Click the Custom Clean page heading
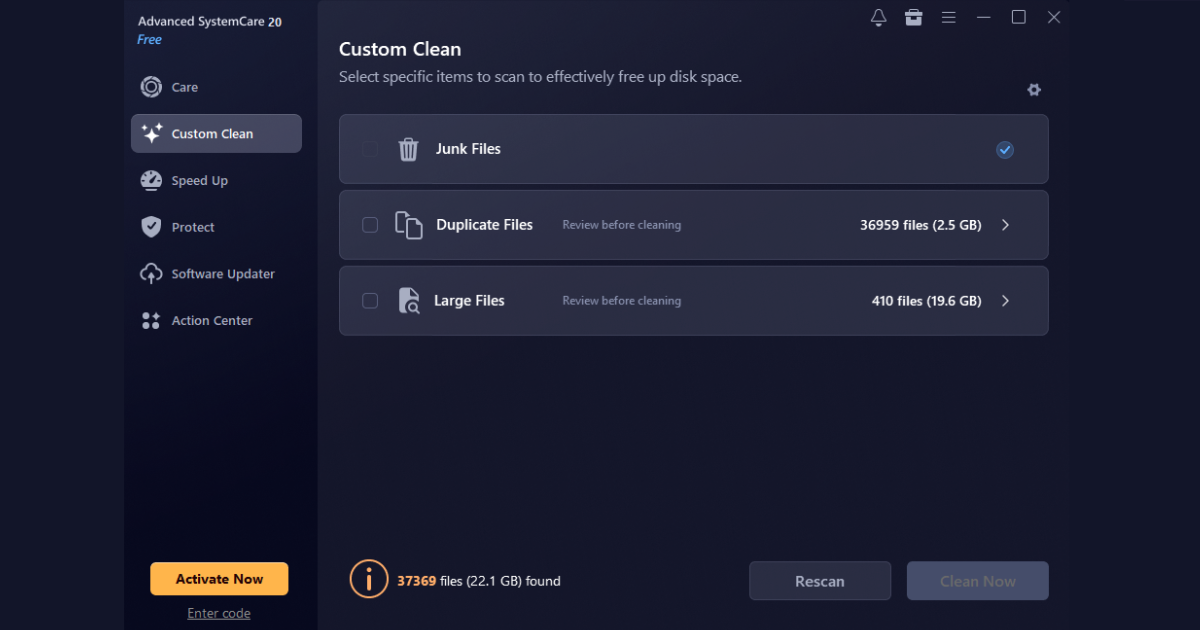The image size is (1200, 630). (400, 49)
